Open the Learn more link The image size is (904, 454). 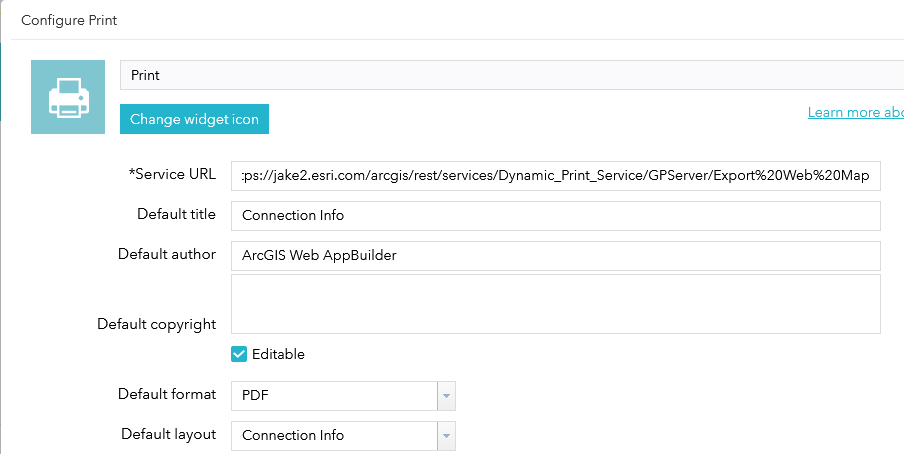855,112
